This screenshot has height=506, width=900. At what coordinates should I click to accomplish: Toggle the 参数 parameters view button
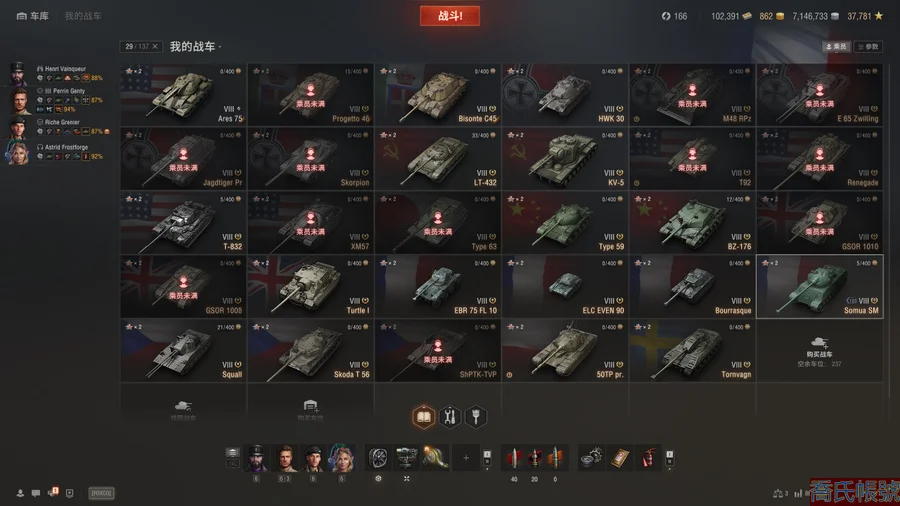pyautogui.click(x=868, y=46)
